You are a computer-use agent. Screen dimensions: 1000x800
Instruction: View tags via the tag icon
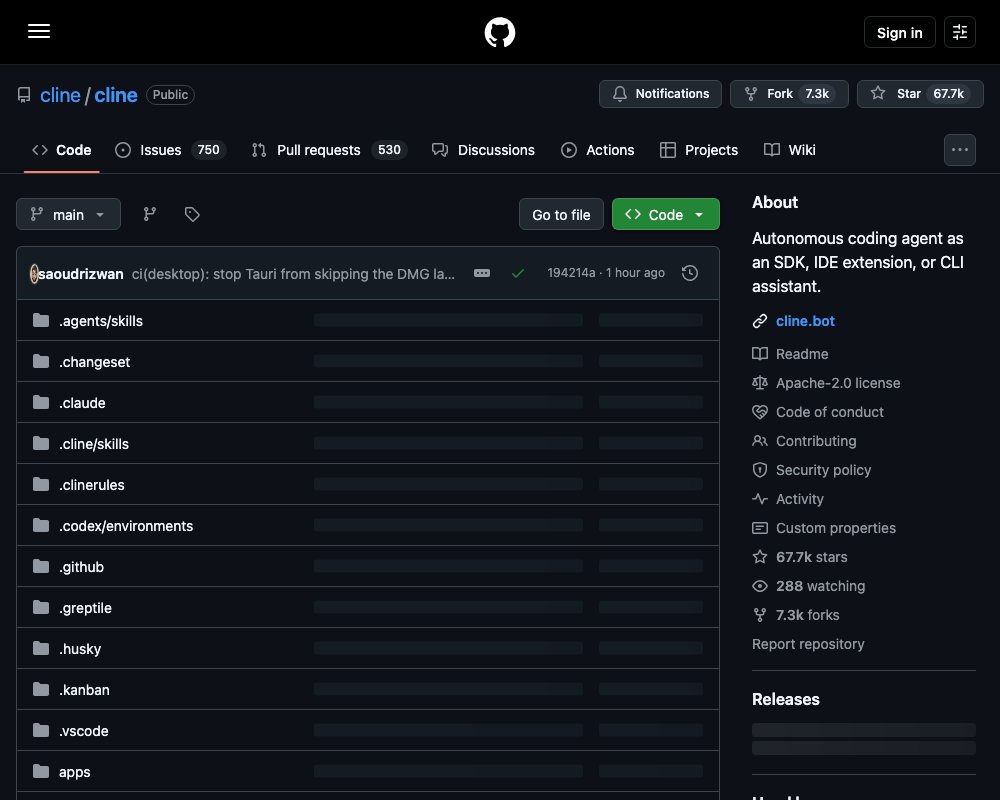click(192, 214)
